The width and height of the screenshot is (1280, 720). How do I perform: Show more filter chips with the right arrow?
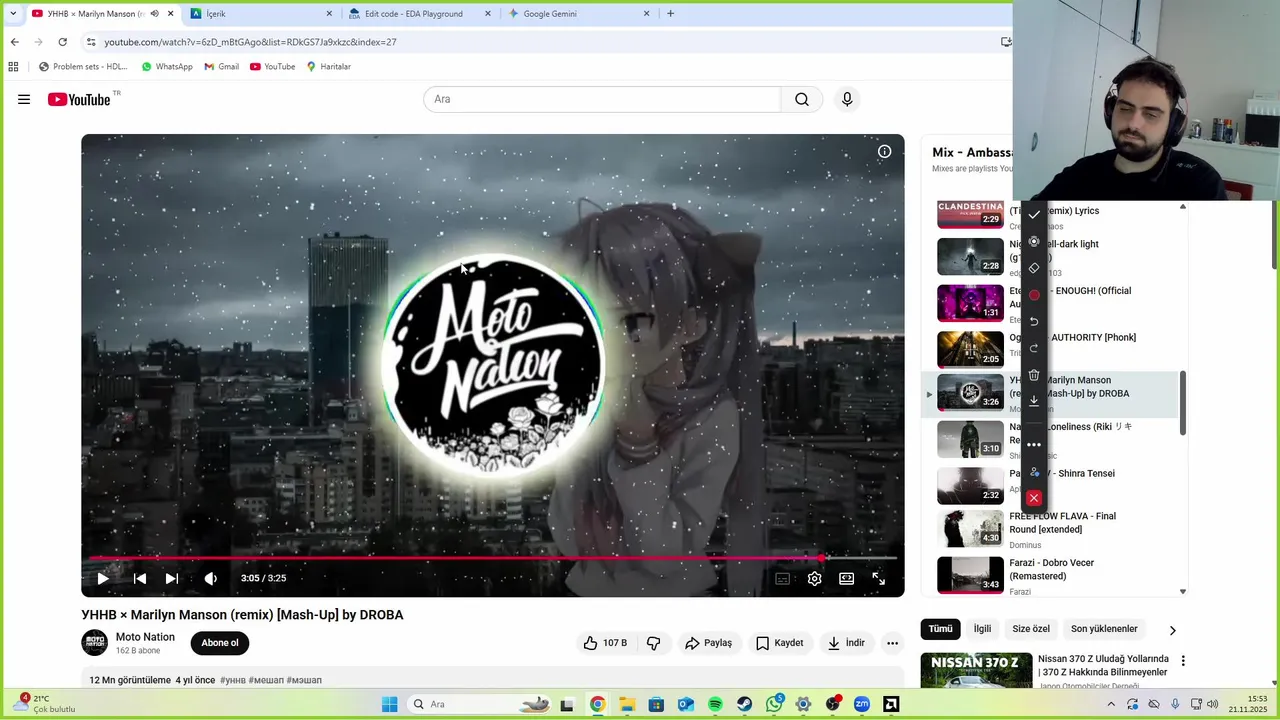point(1172,630)
